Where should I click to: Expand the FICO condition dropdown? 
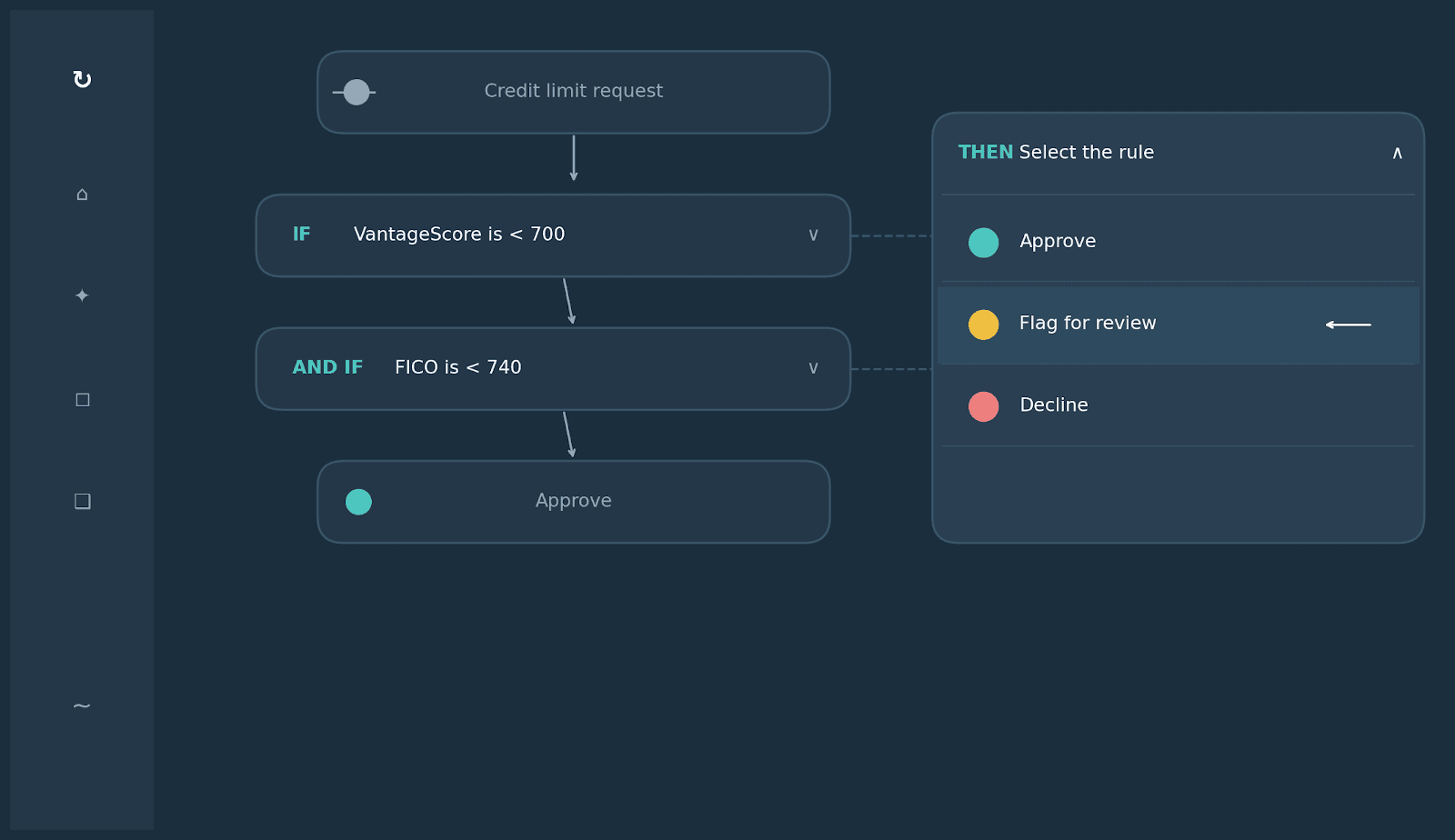[812, 367]
